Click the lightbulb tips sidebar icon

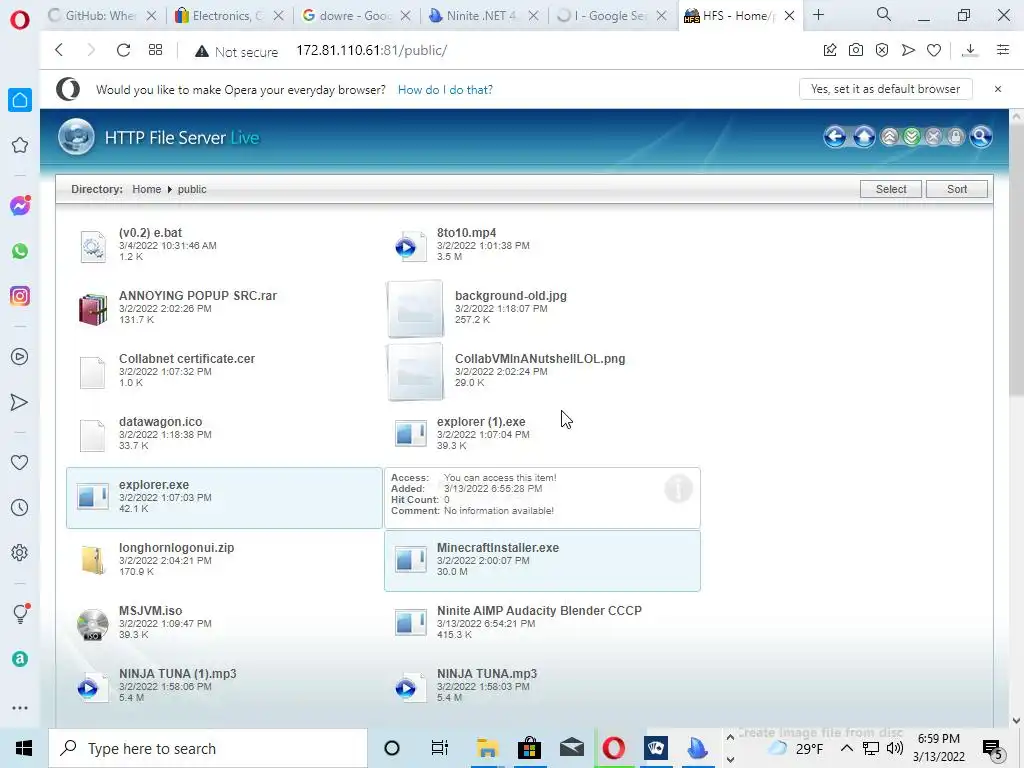pos(20,613)
